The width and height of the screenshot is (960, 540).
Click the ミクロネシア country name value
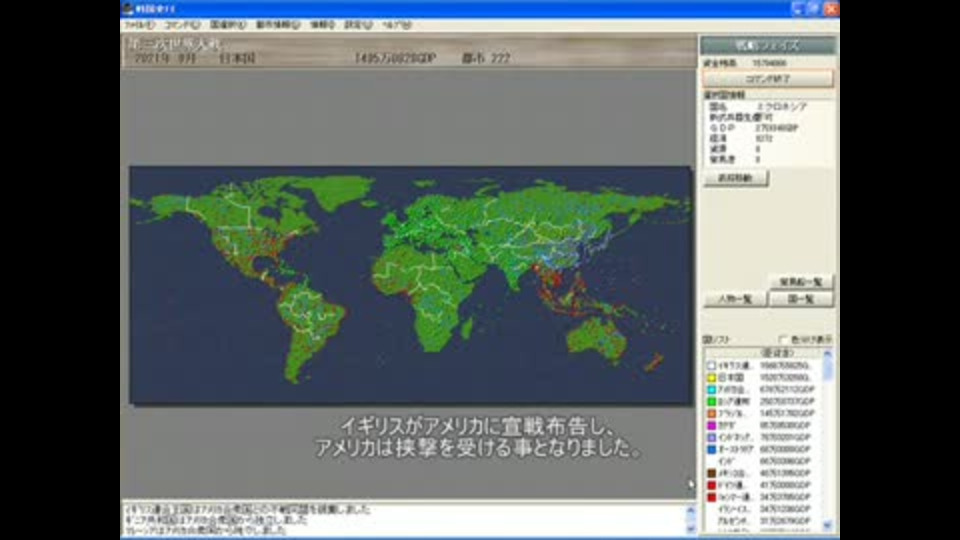pos(782,107)
